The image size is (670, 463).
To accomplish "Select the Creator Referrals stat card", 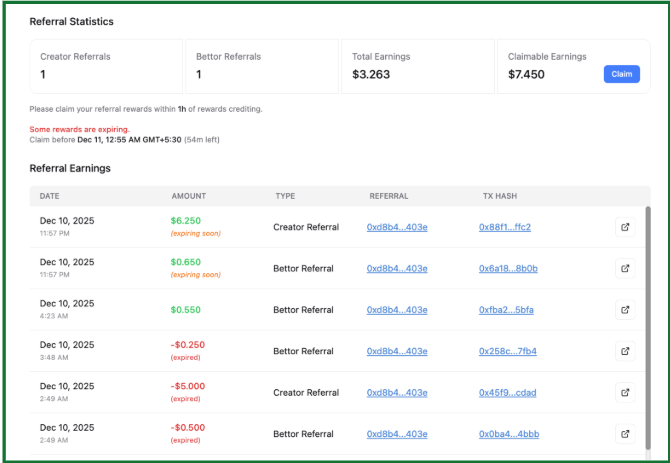I will click(106, 66).
